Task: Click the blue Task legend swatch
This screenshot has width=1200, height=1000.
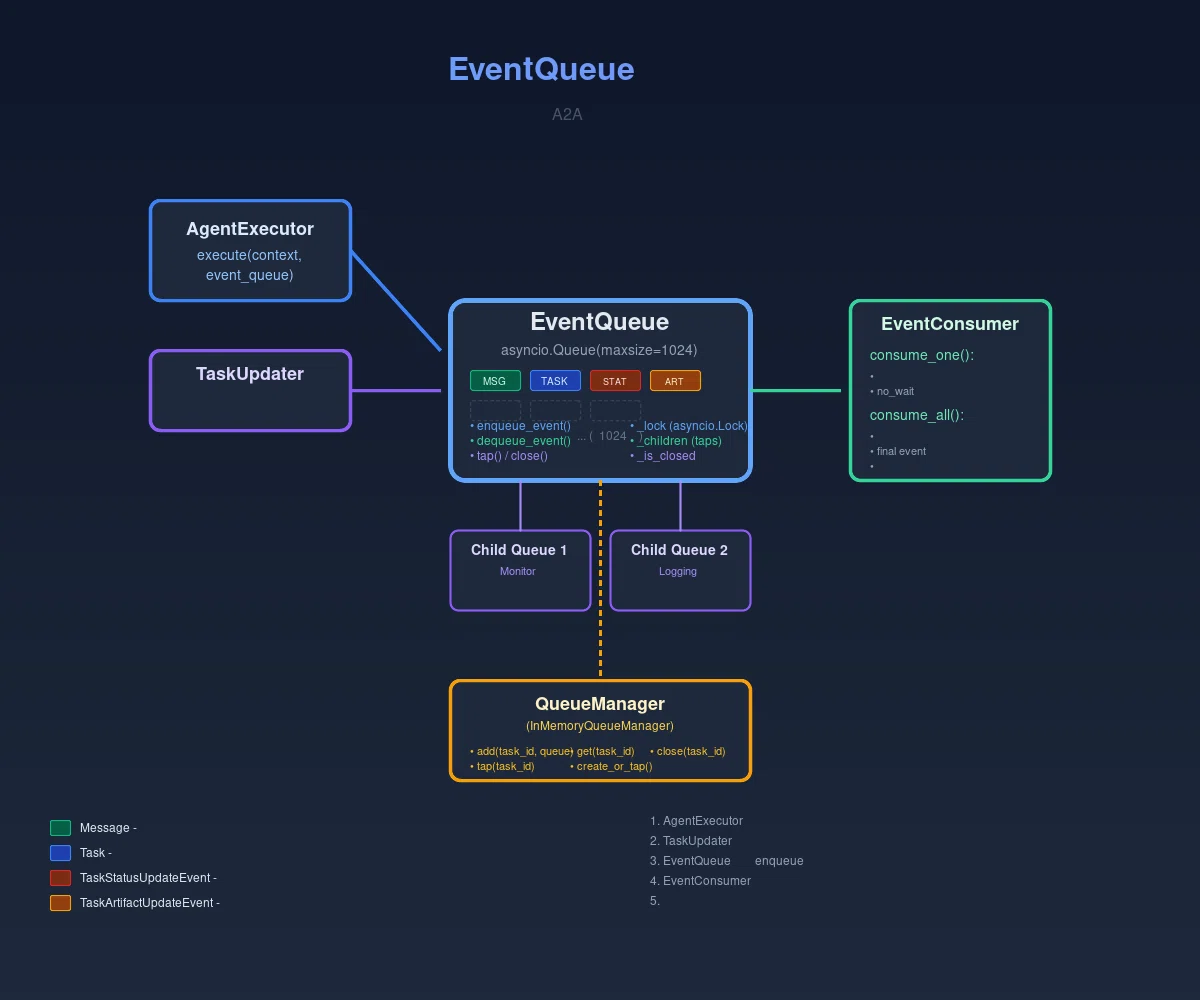Action: click(61, 853)
